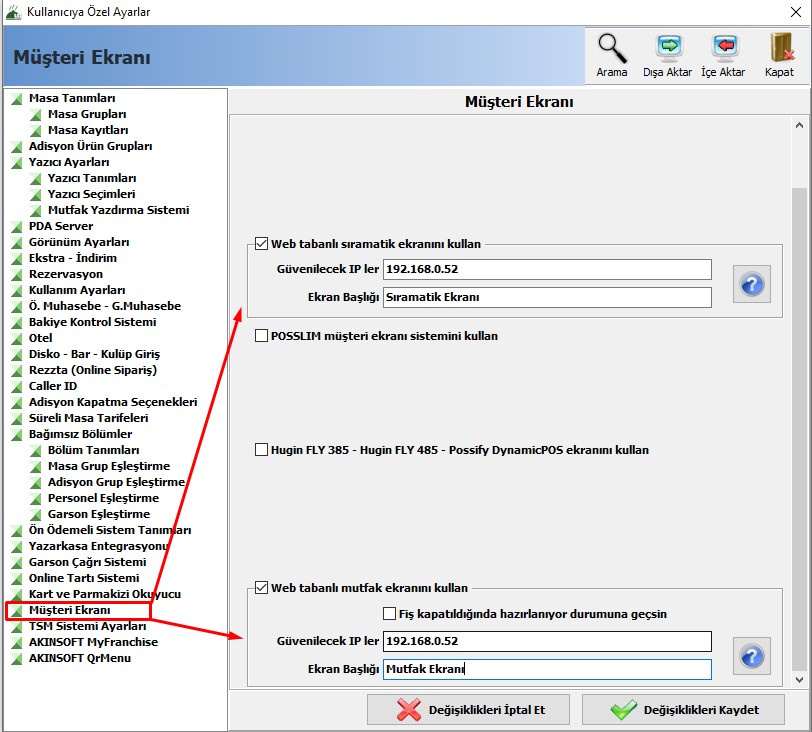Image resolution: width=812 pixels, height=732 pixels.
Task: Click the icon beside TSM Sistemi Ayarları
Action: [17, 626]
